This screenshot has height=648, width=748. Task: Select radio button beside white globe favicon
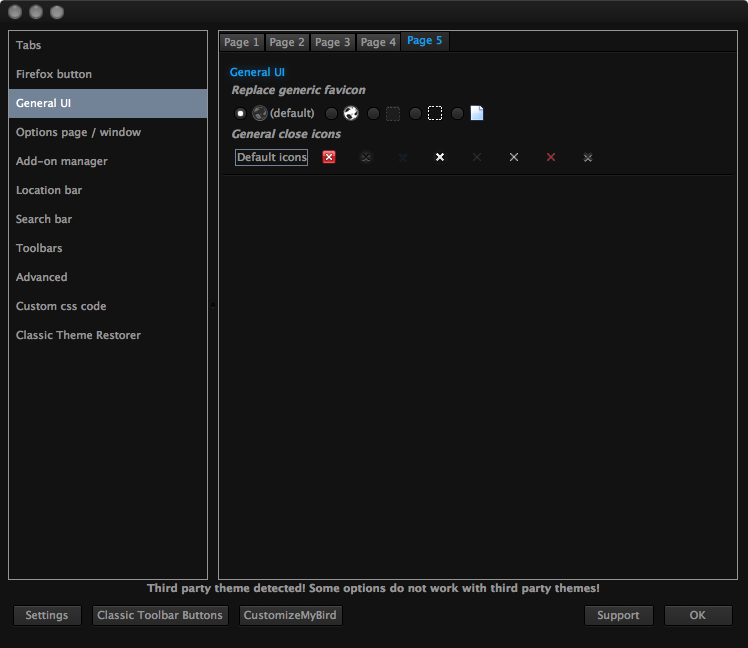331,113
